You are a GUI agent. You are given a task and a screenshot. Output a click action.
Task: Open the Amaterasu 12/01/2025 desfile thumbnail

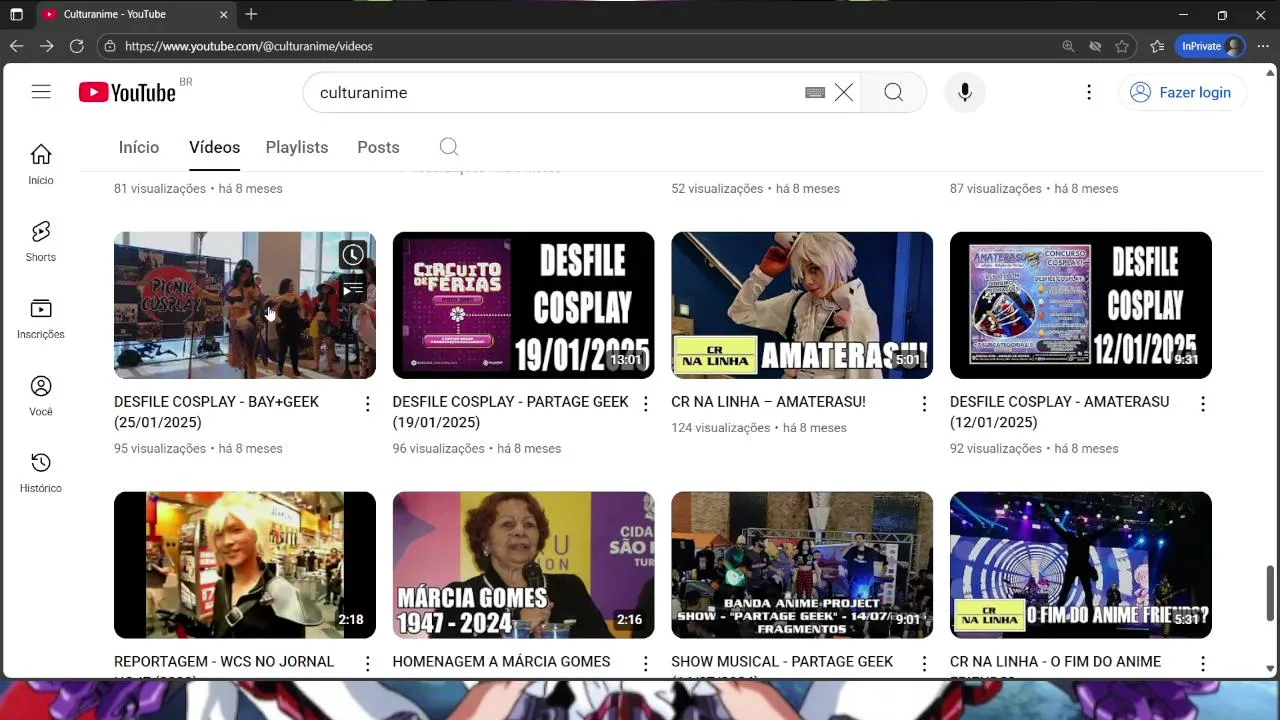[x=1081, y=305]
